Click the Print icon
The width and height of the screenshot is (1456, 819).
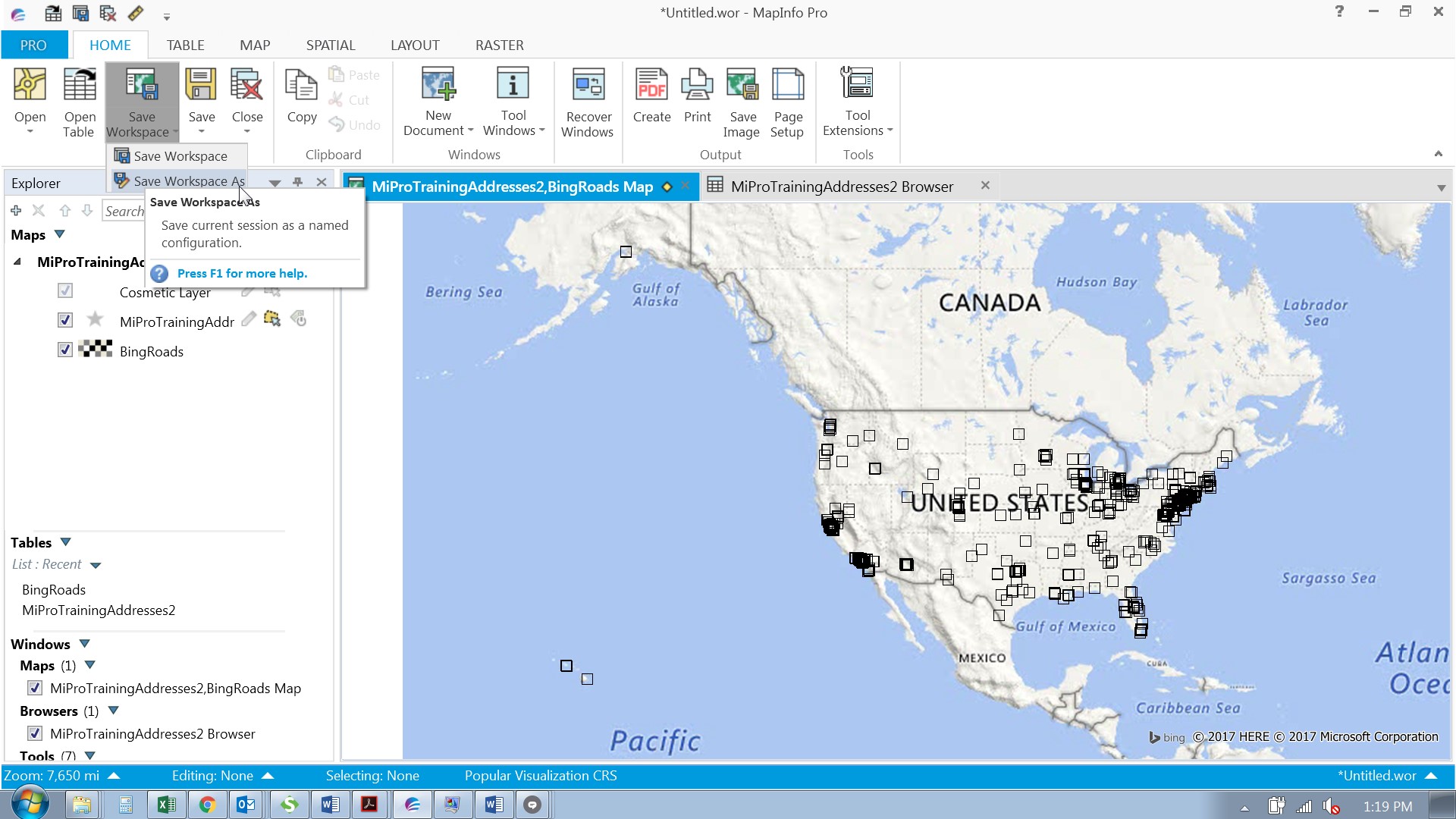[697, 85]
